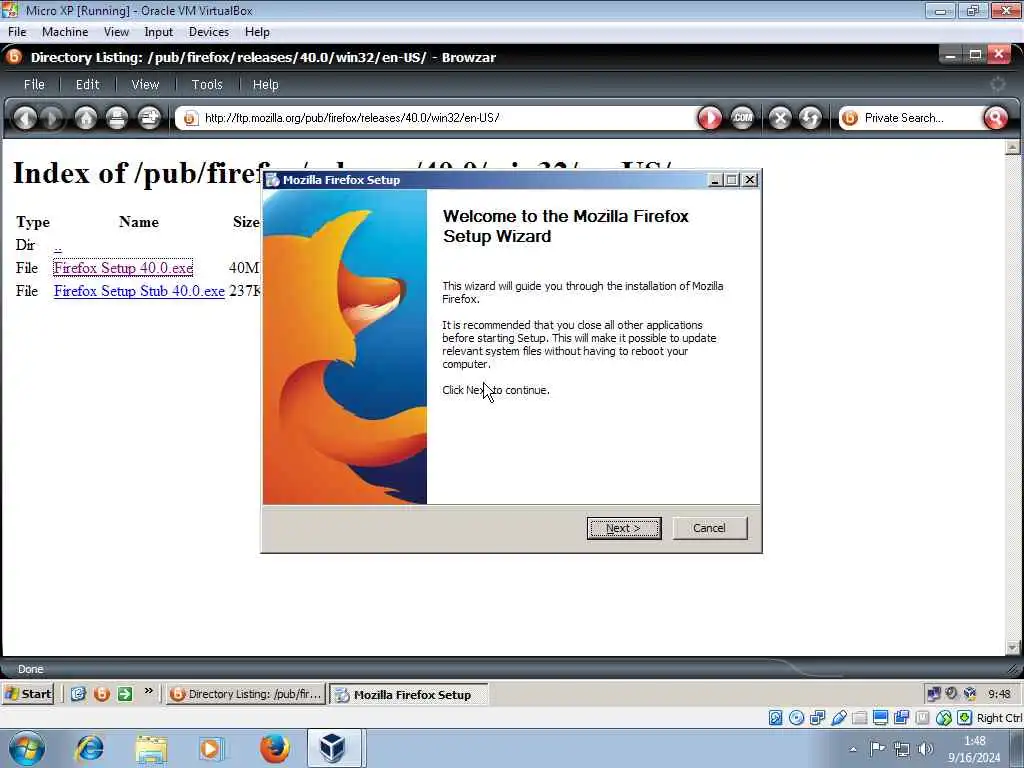This screenshot has height=768, width=1024.
Task: Click the print icon in Browzar toolbar
Action: point(117,118)
